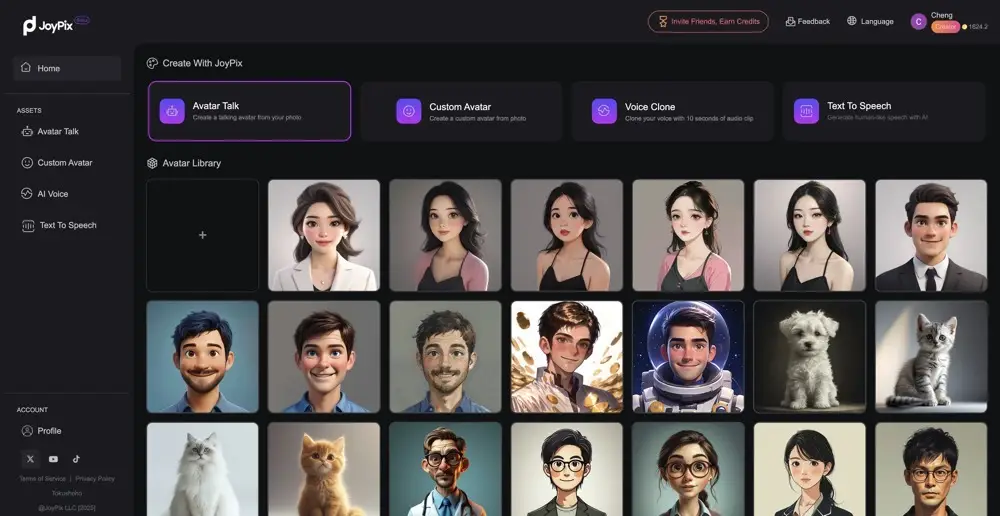Click the Custom Avatar smiley card icon
The image size is (1000, 516).
pos(409,111)
